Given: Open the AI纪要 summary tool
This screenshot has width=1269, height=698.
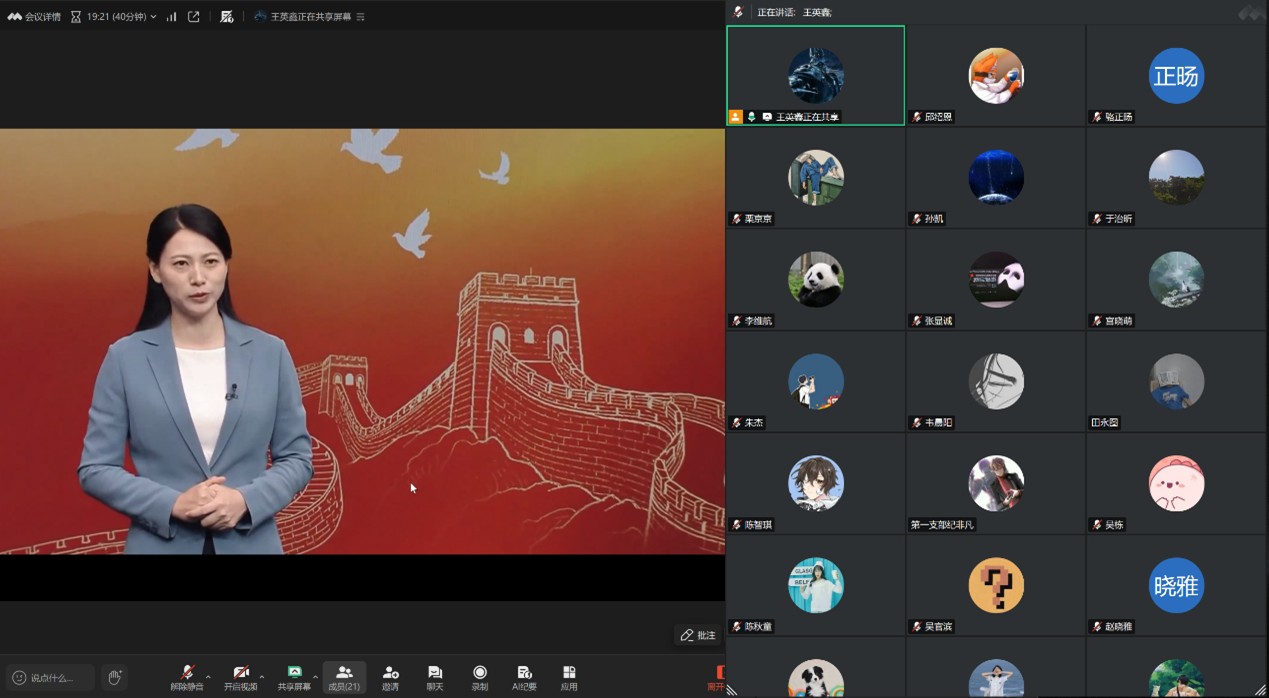Looking at the screenshot, I should 524,677.
